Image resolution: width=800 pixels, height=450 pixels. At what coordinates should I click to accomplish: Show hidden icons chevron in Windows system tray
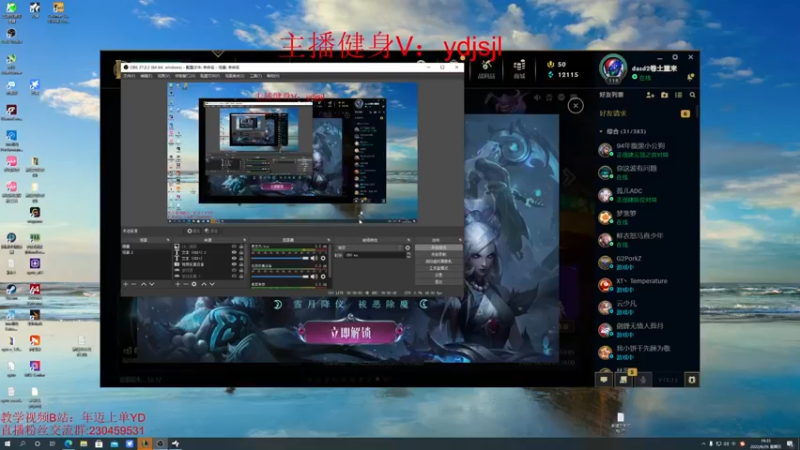point(704,444)
